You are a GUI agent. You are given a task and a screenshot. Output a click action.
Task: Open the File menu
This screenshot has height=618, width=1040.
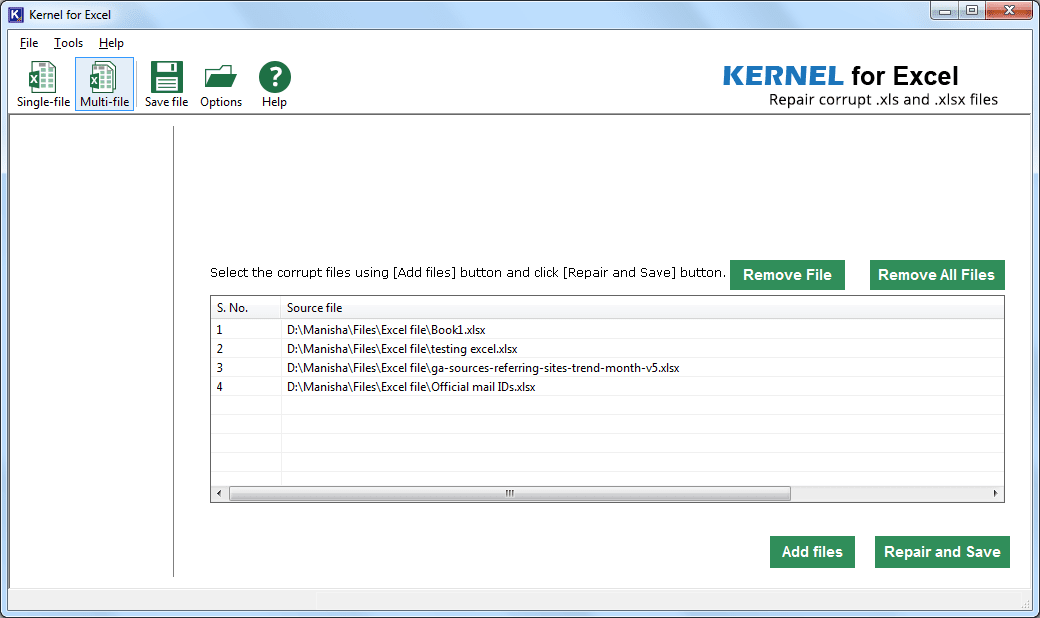pyautogui.click(x=29, y=42)
